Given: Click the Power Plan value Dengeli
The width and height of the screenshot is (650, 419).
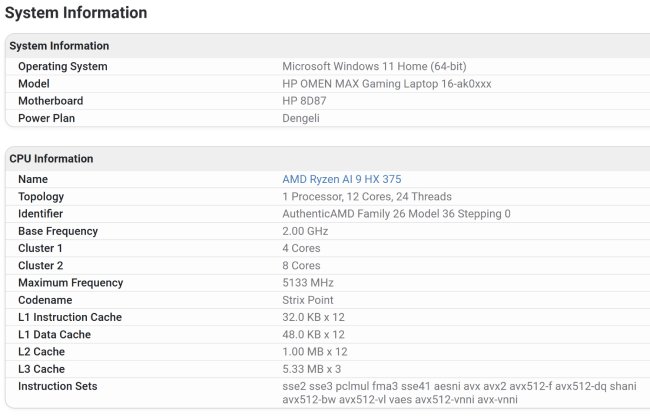Looking at the screenshot, I should [x=304, y=118].
